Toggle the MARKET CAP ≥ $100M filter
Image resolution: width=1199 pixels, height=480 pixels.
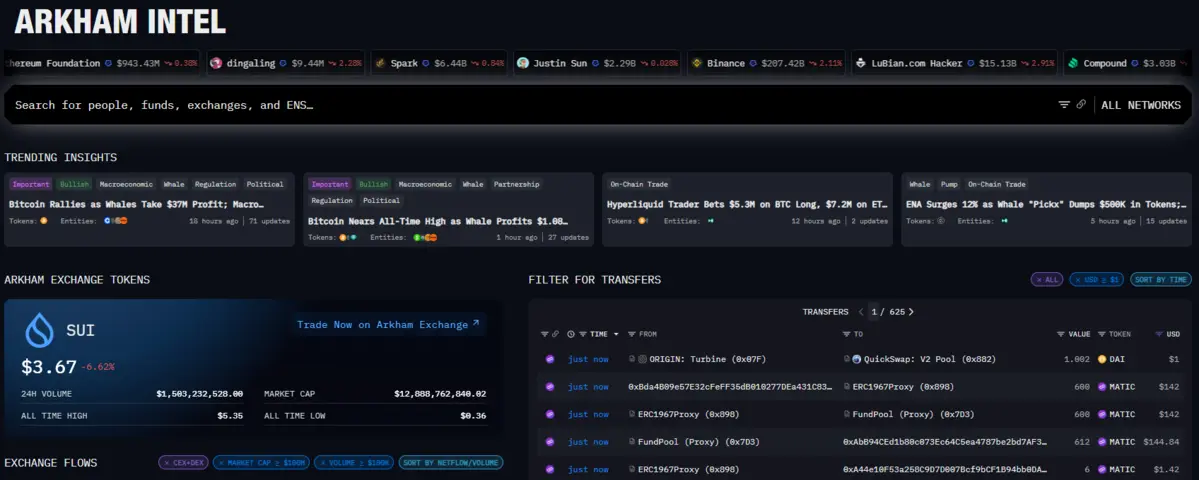[260, 463]
